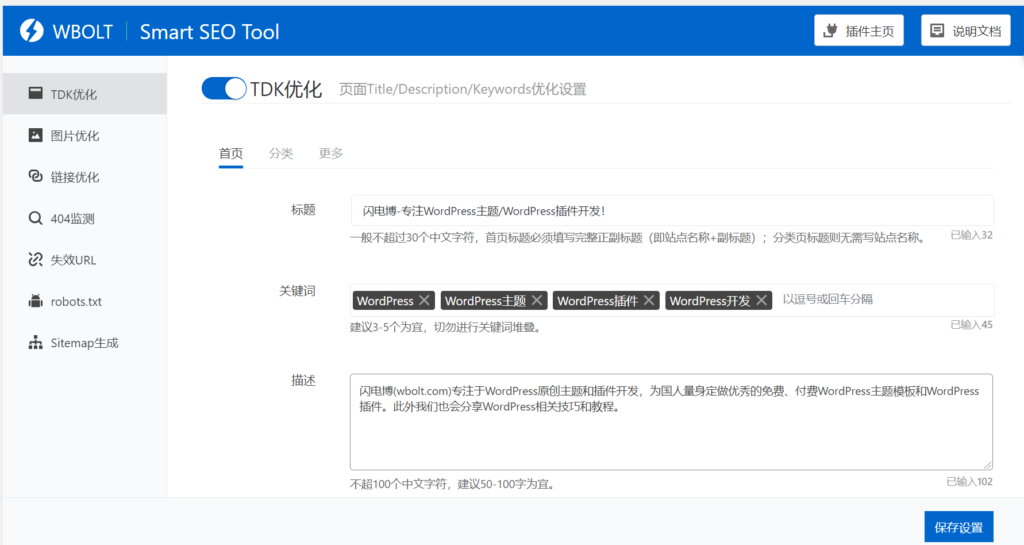Screen dimensions: 1024x545
Task: Open robots.txt settings section
Action: pyautogui.click(x=76, y=301)
